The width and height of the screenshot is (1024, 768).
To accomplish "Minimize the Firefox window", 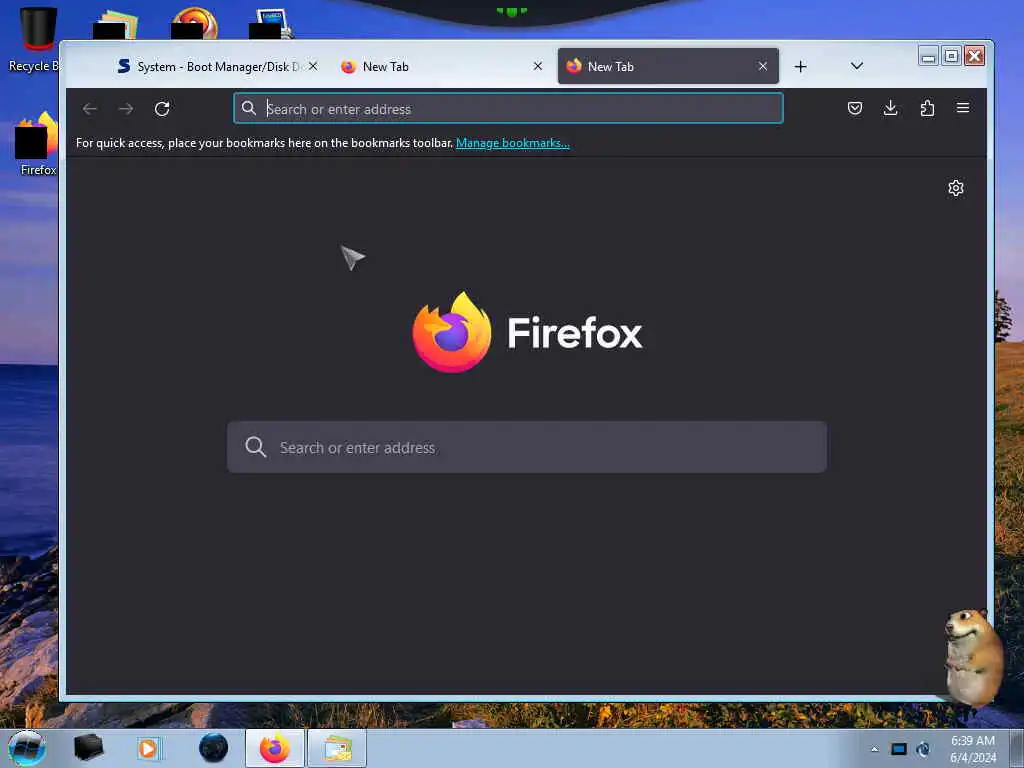I will 928,56.
